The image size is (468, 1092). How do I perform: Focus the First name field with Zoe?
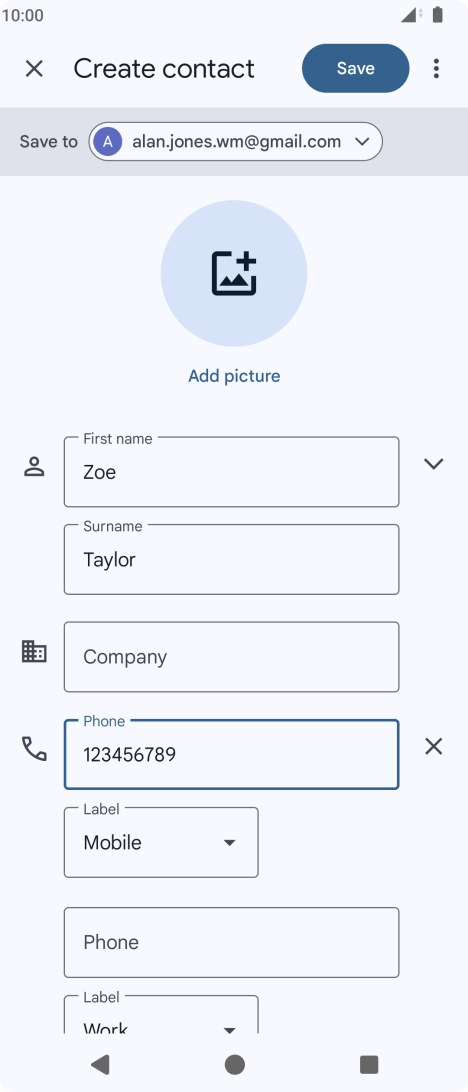click(231, 471)
